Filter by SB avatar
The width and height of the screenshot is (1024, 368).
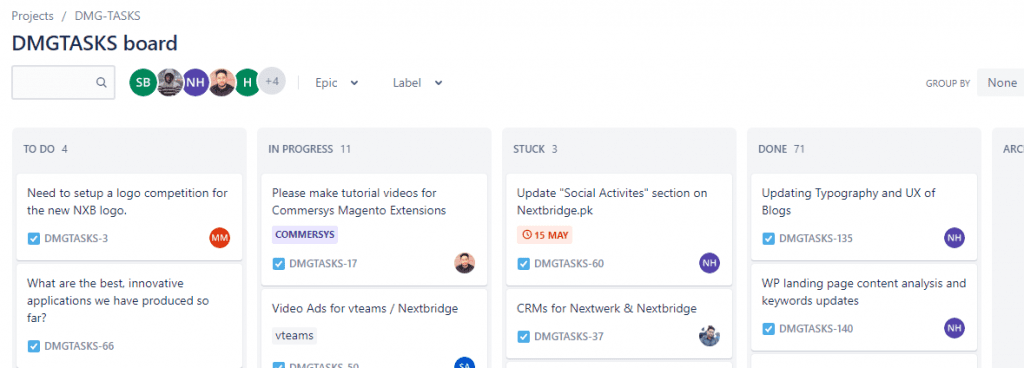point(143,82)
